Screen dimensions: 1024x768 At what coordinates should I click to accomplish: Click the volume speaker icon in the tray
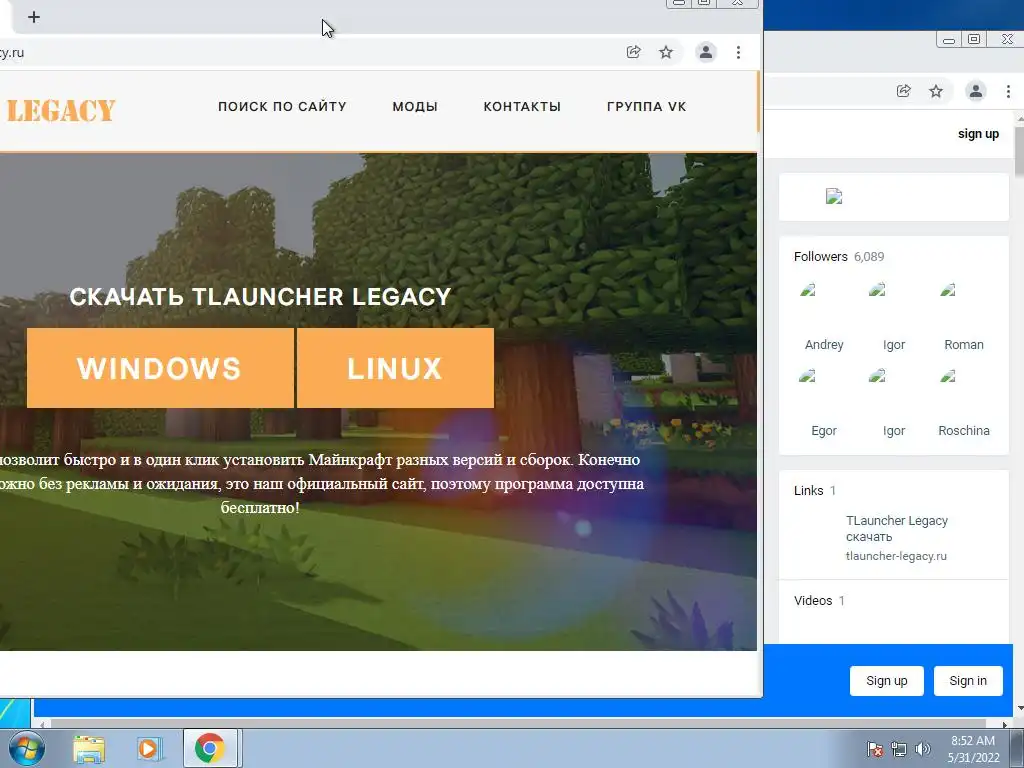pyautogui.click(x=923, y=750)
